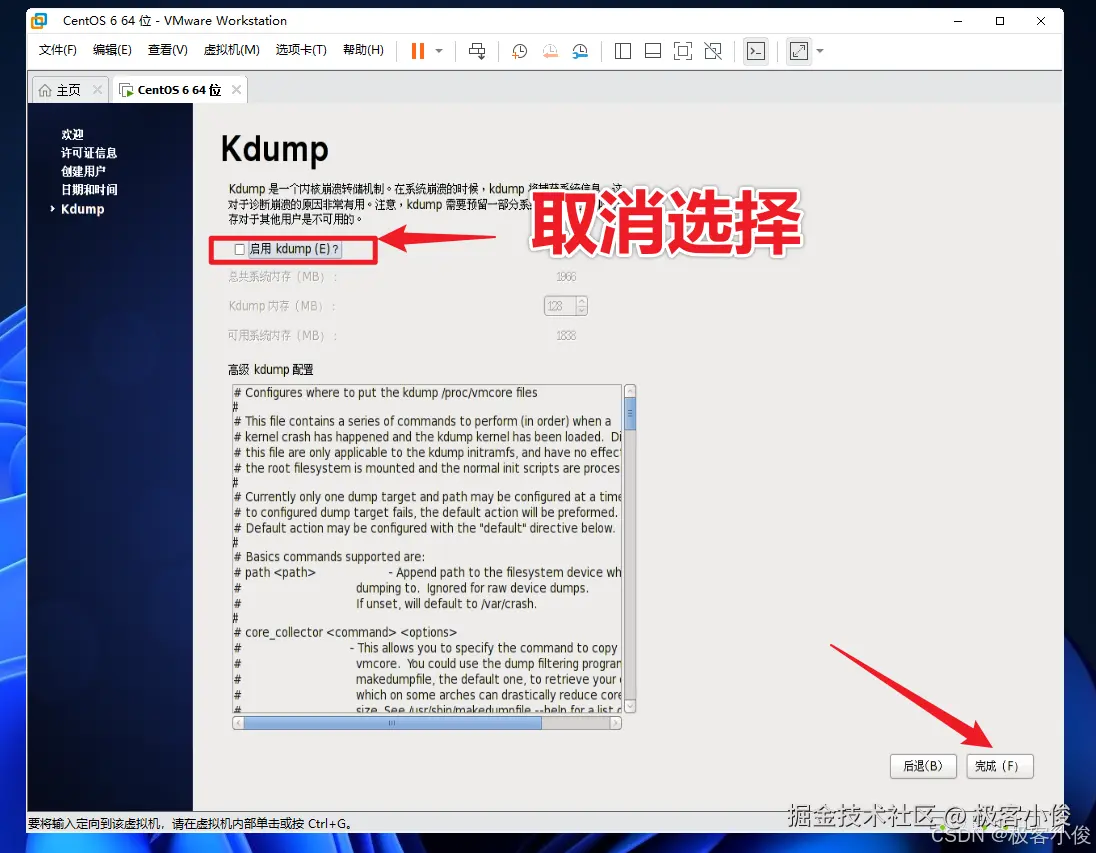Screen dimensions: 1096x853
Task: Open the 帮助(H) menu
Action: [x=363, y=50]
